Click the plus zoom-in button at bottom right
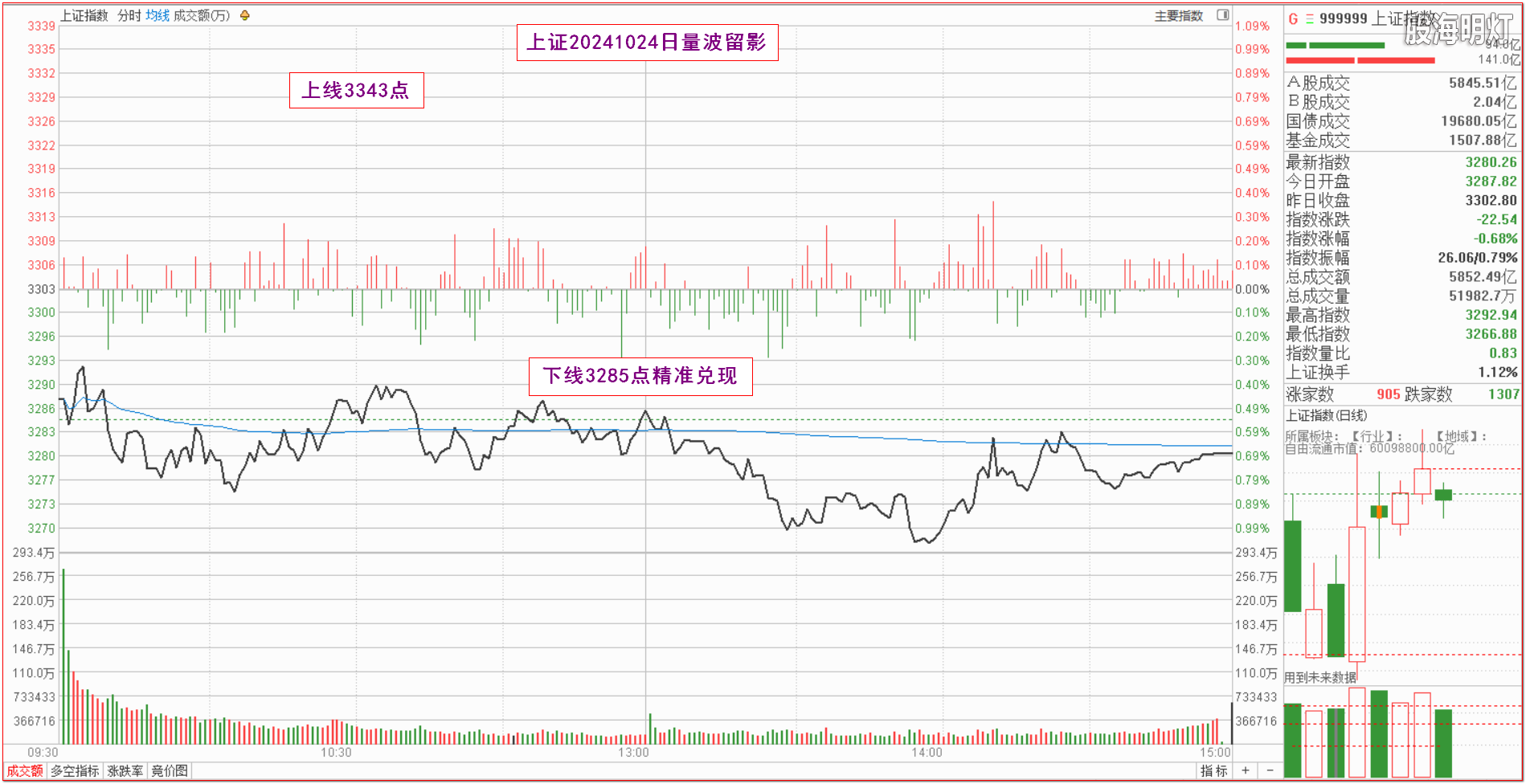This screenshot has height=784, width=1526. pos(1246,770)
